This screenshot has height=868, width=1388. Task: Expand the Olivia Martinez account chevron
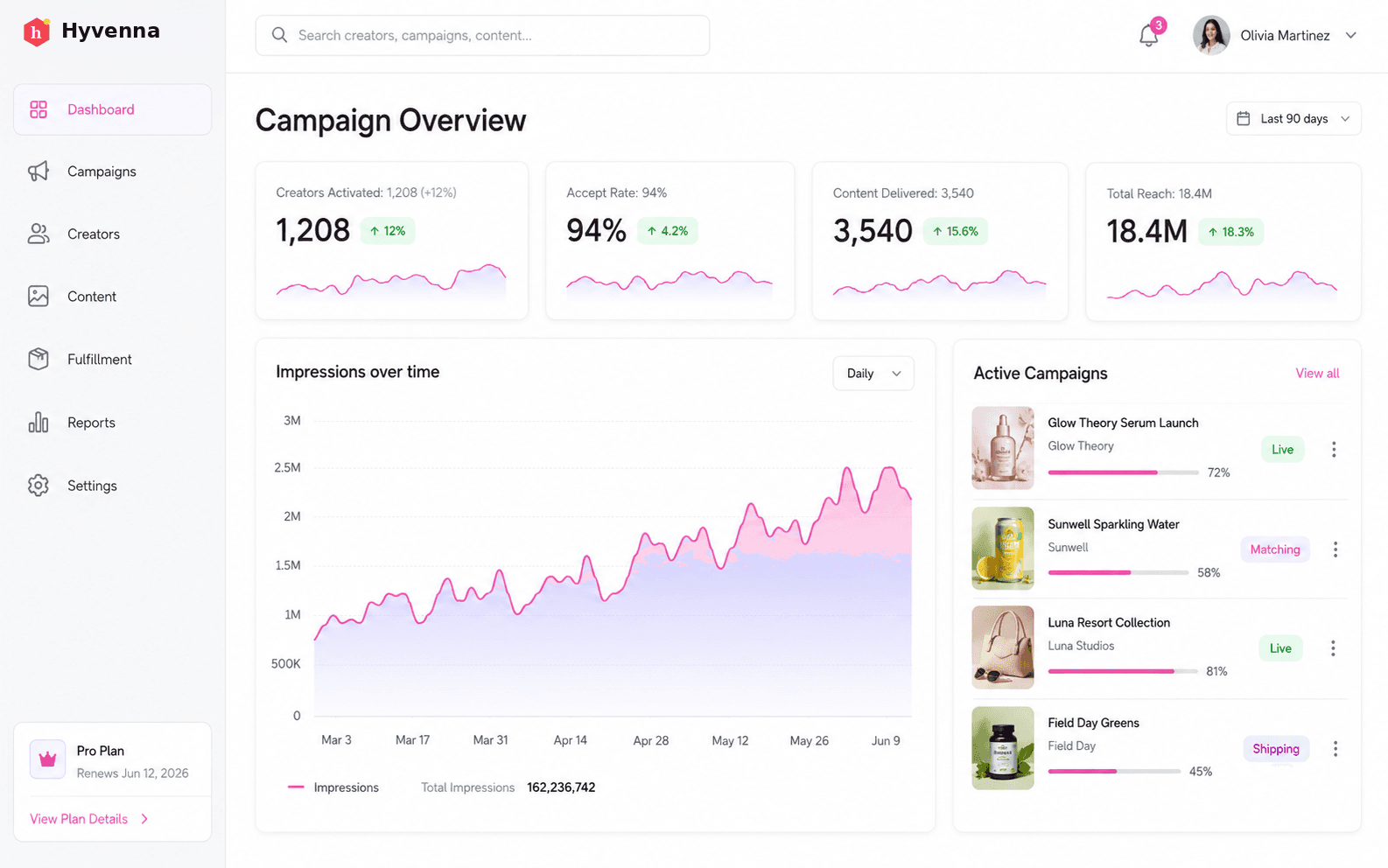1350,36
